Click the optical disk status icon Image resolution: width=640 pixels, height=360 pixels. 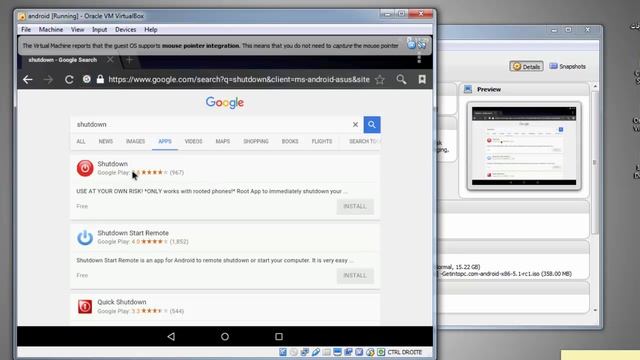click(293, 352)
